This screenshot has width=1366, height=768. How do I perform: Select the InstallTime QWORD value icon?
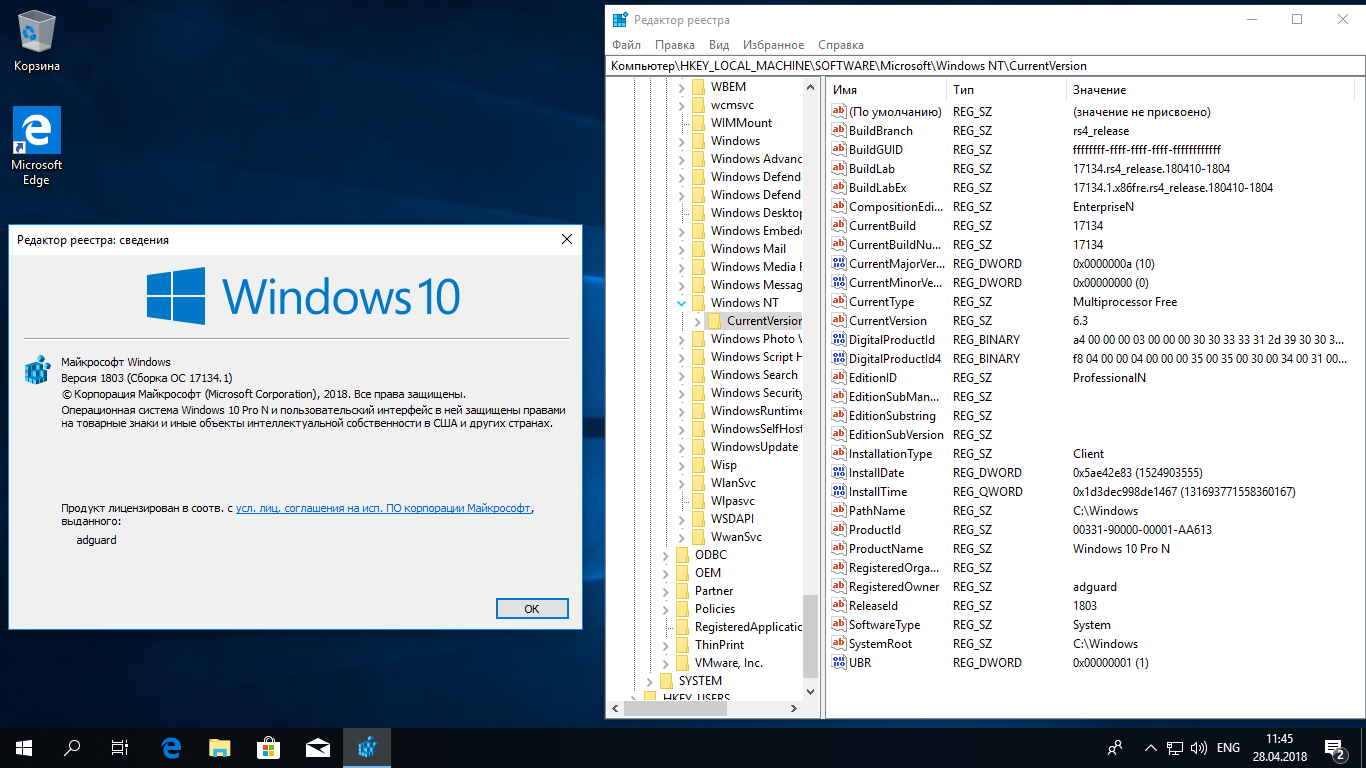pos(839,492)
